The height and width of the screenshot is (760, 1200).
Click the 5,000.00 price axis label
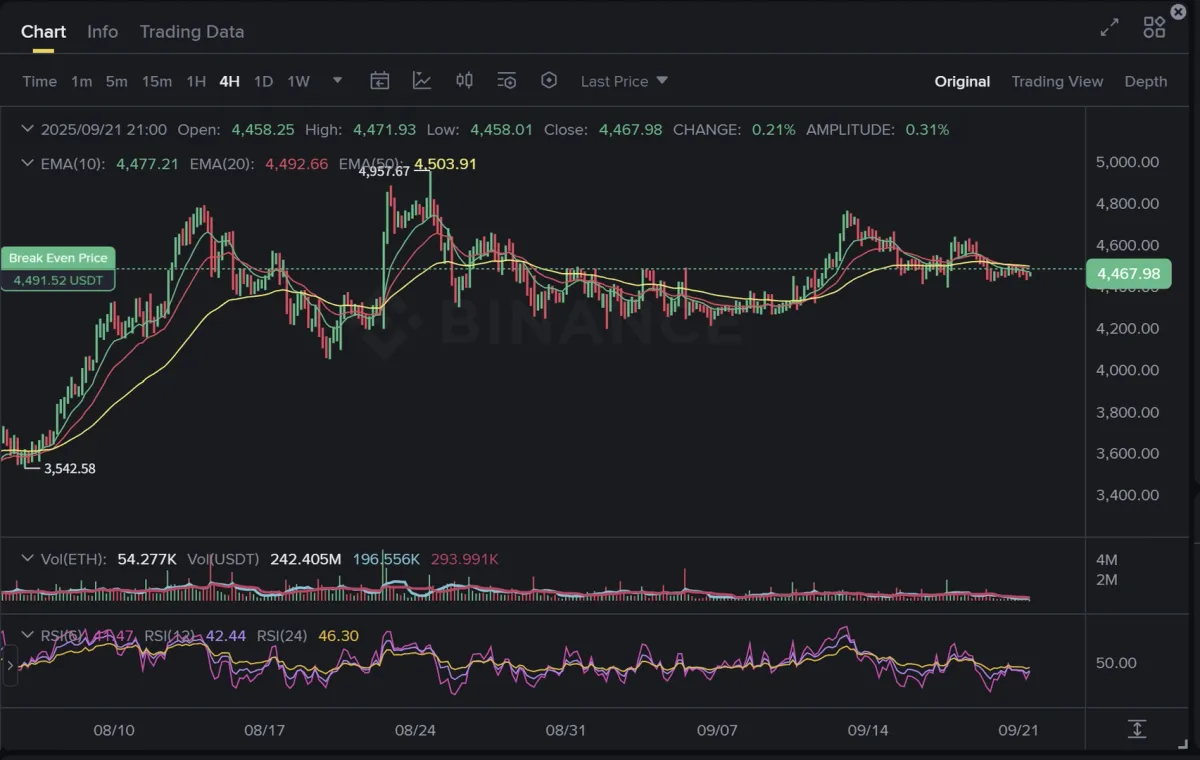pyautogui.click(x=1128, y=161)
